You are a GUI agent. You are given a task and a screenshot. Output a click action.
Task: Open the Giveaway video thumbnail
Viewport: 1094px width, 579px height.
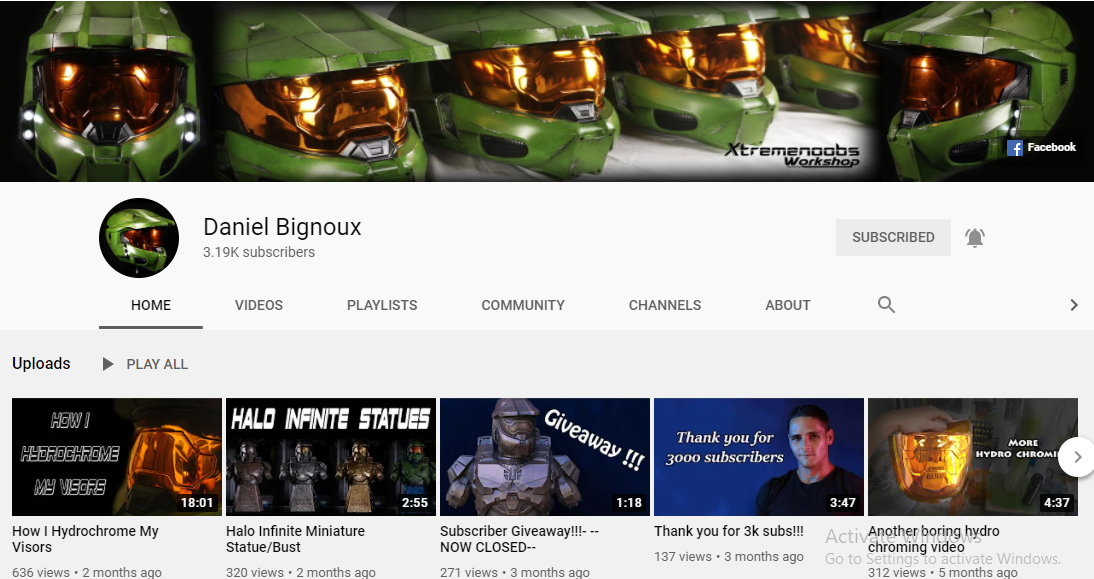[545, 457]
